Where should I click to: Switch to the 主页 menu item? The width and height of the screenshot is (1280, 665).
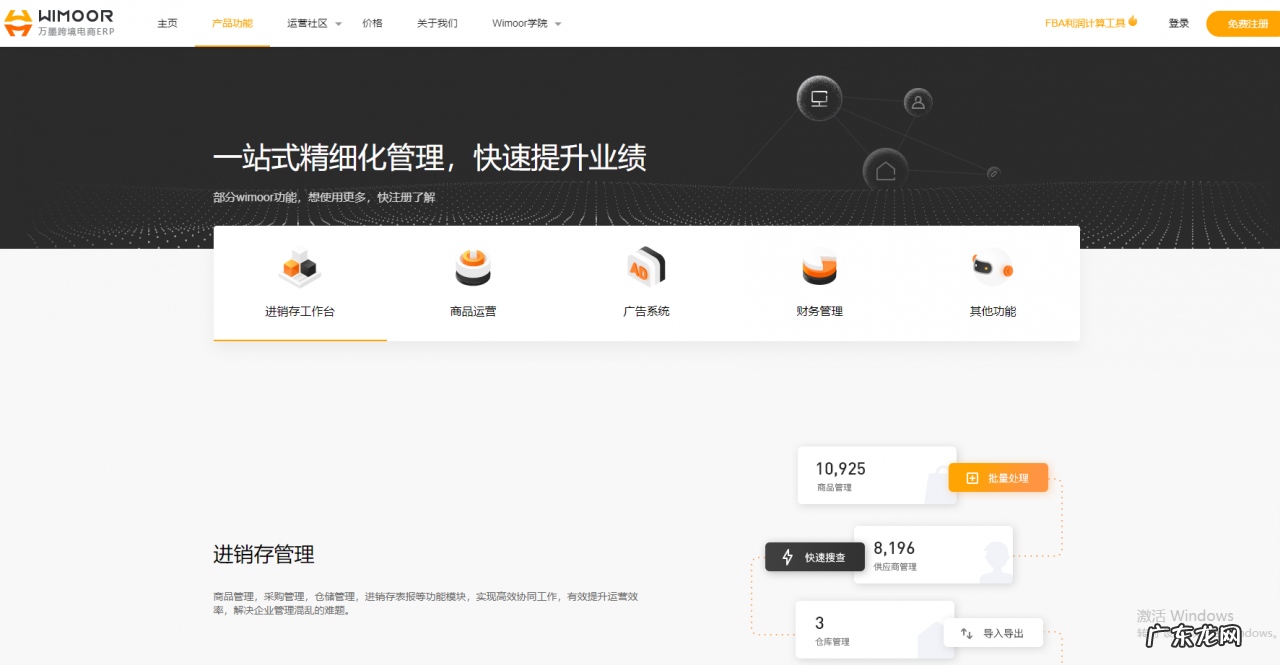point(167,22)
